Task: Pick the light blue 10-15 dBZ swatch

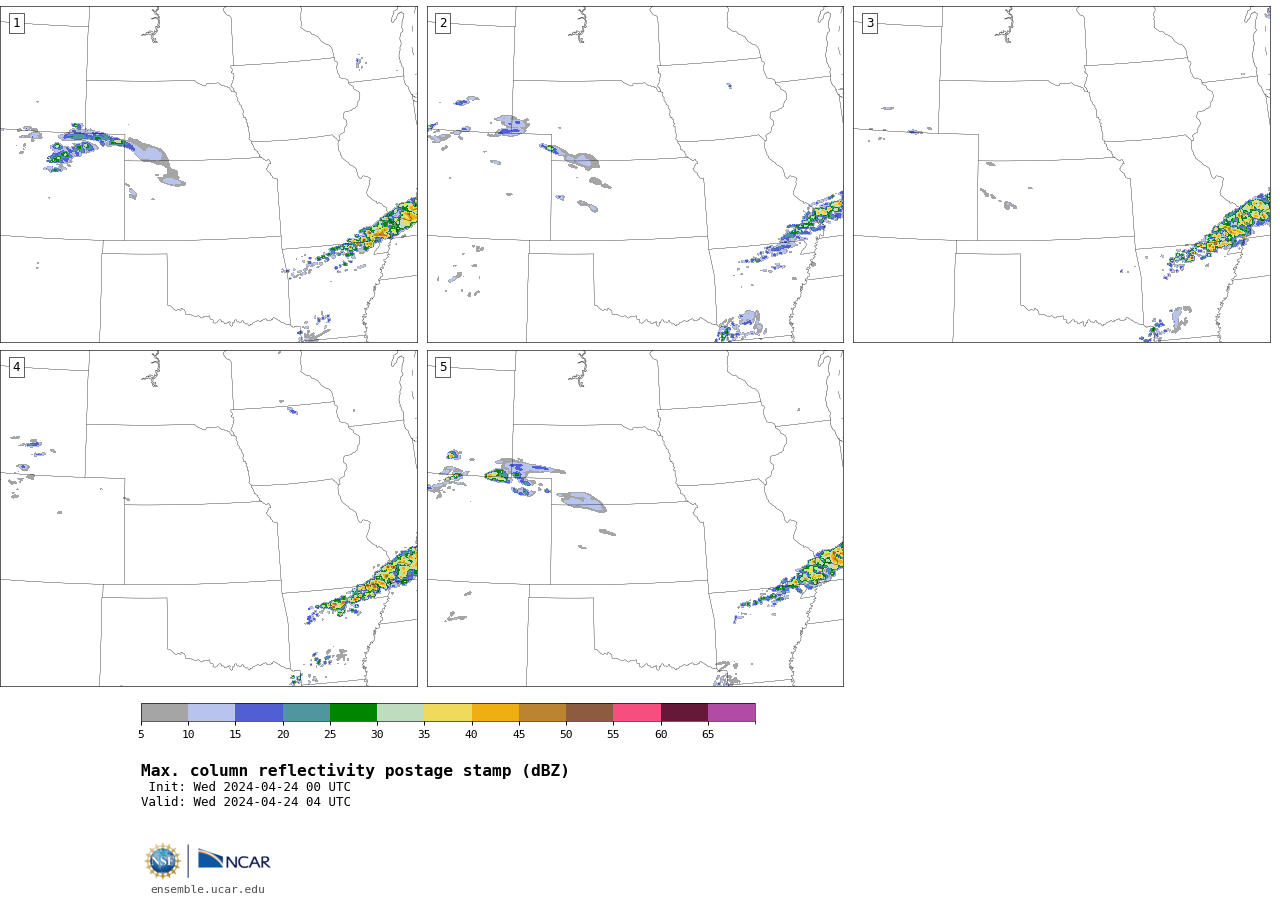Action: (x=211, y=713)
